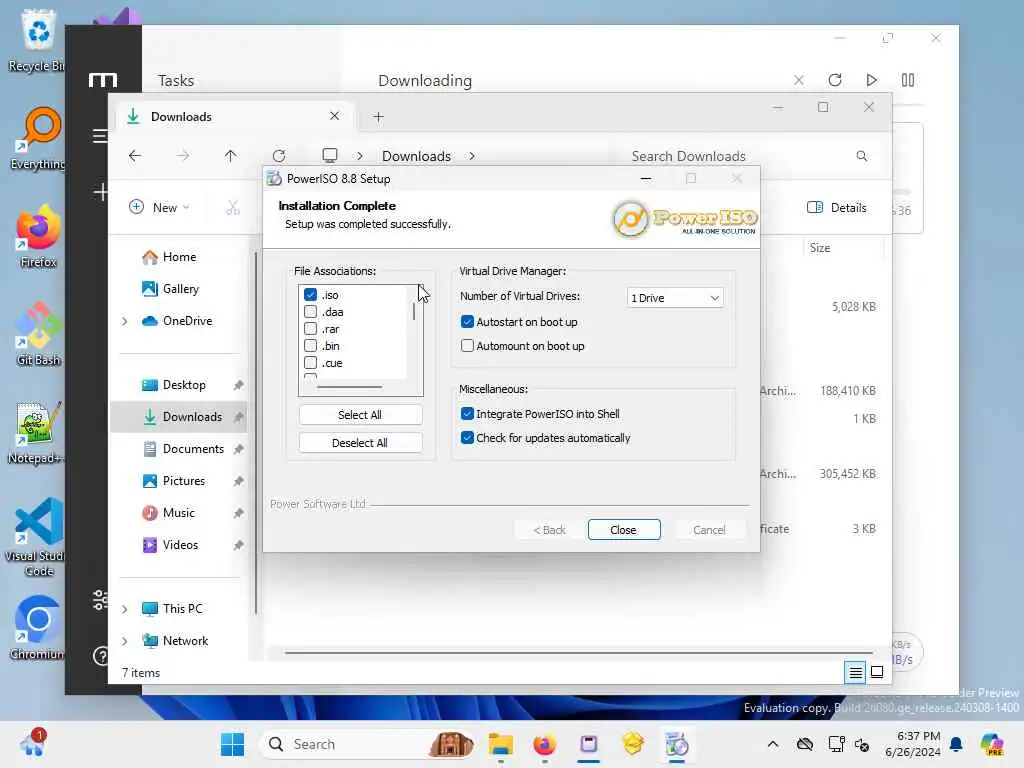Open a new Explorer tab with plus
Viewport: 1024px width, 768px height.
[378, 117]
